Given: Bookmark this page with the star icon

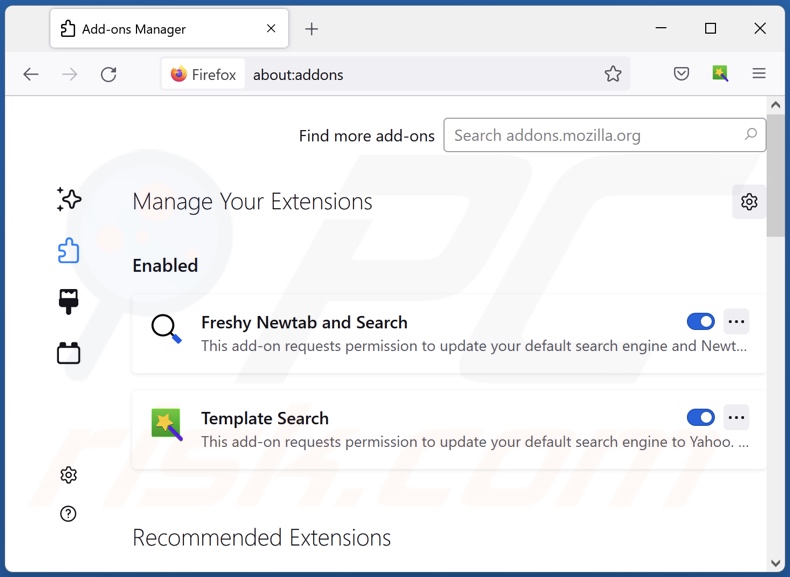Looking at the screenshot, I should coord(613,74).
